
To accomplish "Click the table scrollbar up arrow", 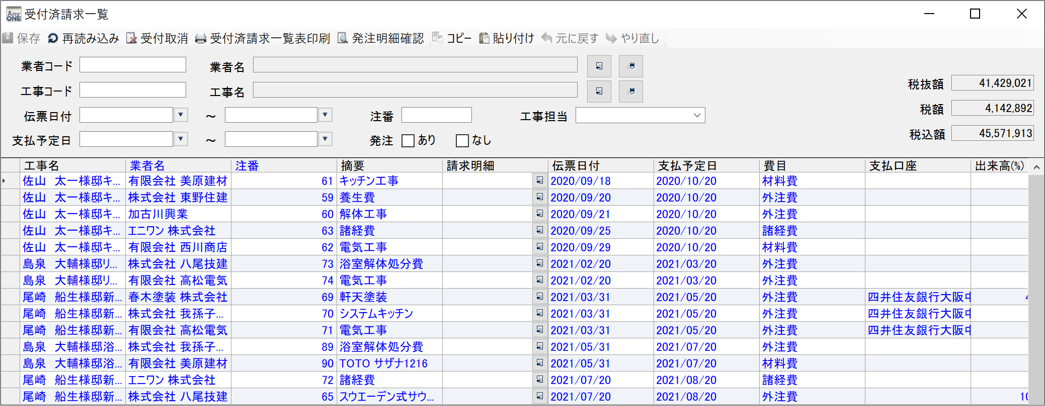I will pyautogui.click(x=1036, y=166).
